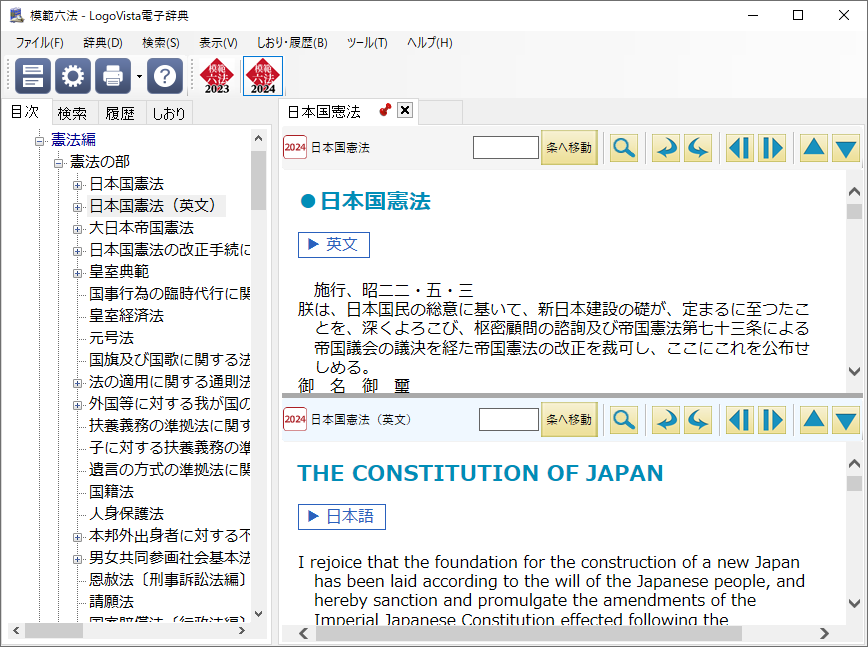868x647 pixels.
Task: Select the 模範六法 2023 dictionary icon
Action: [x=217, y=76]
